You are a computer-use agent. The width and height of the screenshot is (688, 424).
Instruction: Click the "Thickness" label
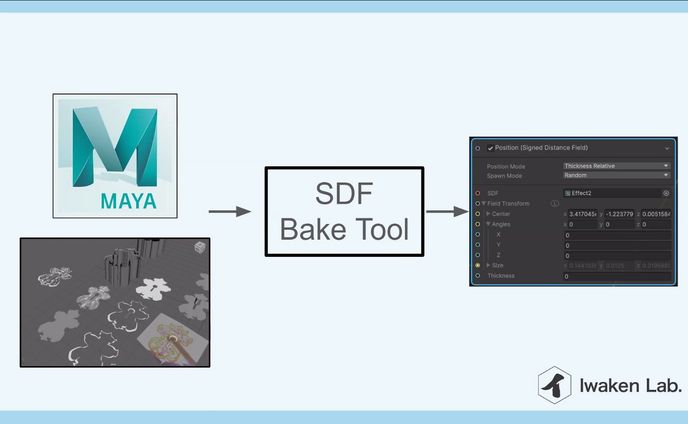coord(501,276)
